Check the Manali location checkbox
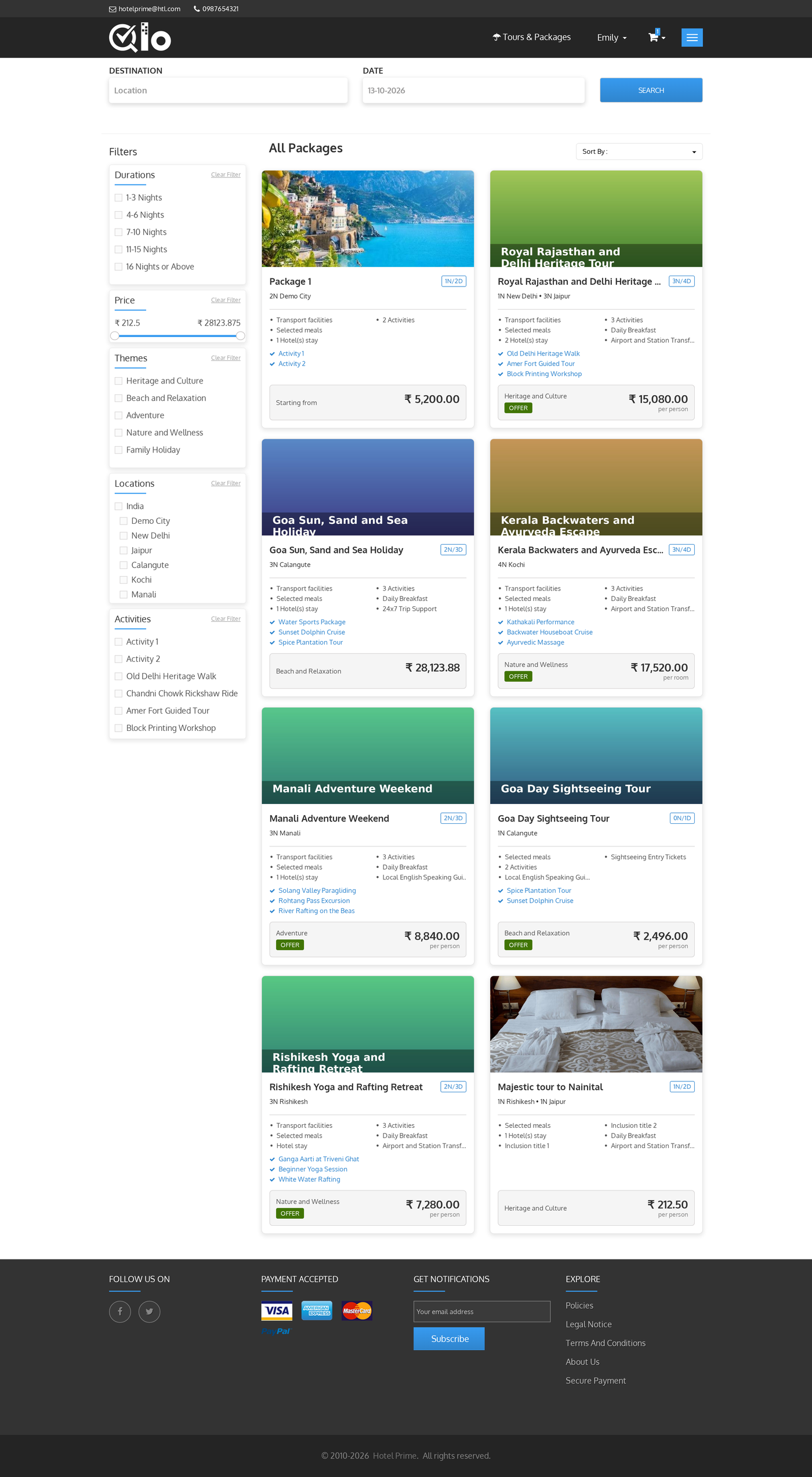 124,594
